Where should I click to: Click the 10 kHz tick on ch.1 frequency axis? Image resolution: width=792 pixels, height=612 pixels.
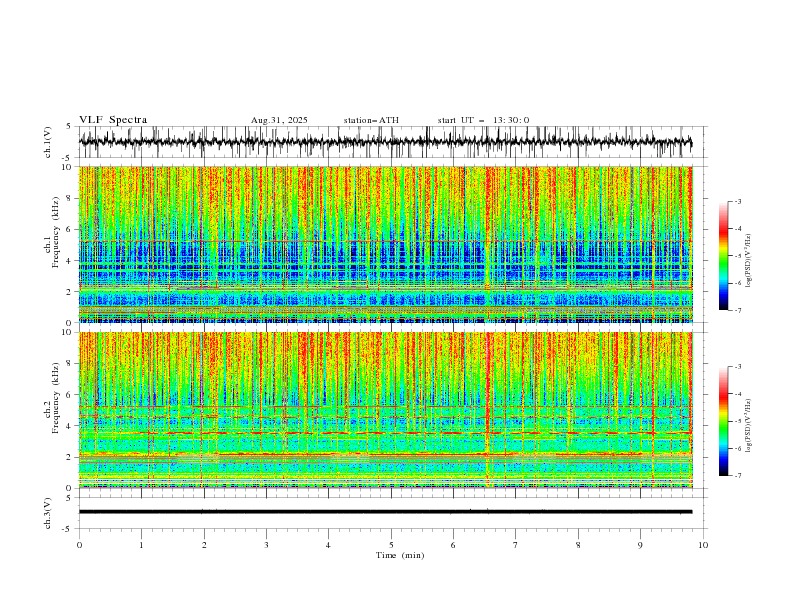coord(67,167)
